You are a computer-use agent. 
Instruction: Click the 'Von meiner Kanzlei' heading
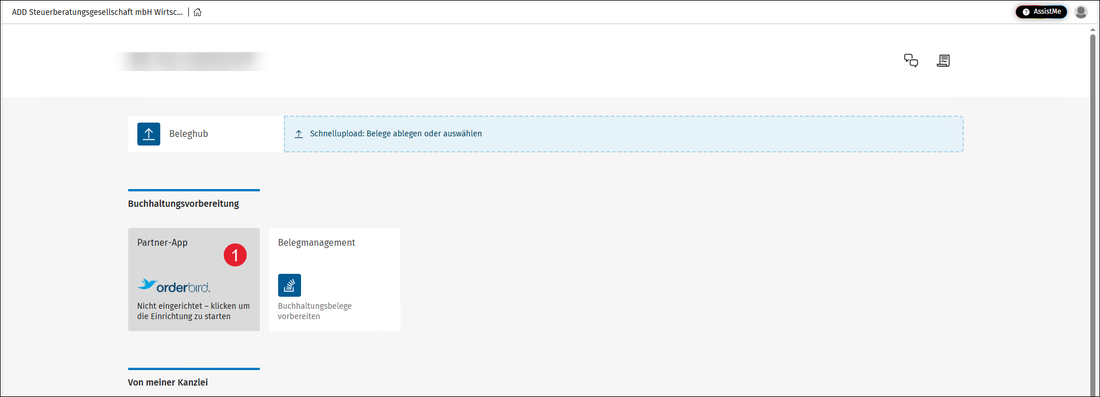168,383
